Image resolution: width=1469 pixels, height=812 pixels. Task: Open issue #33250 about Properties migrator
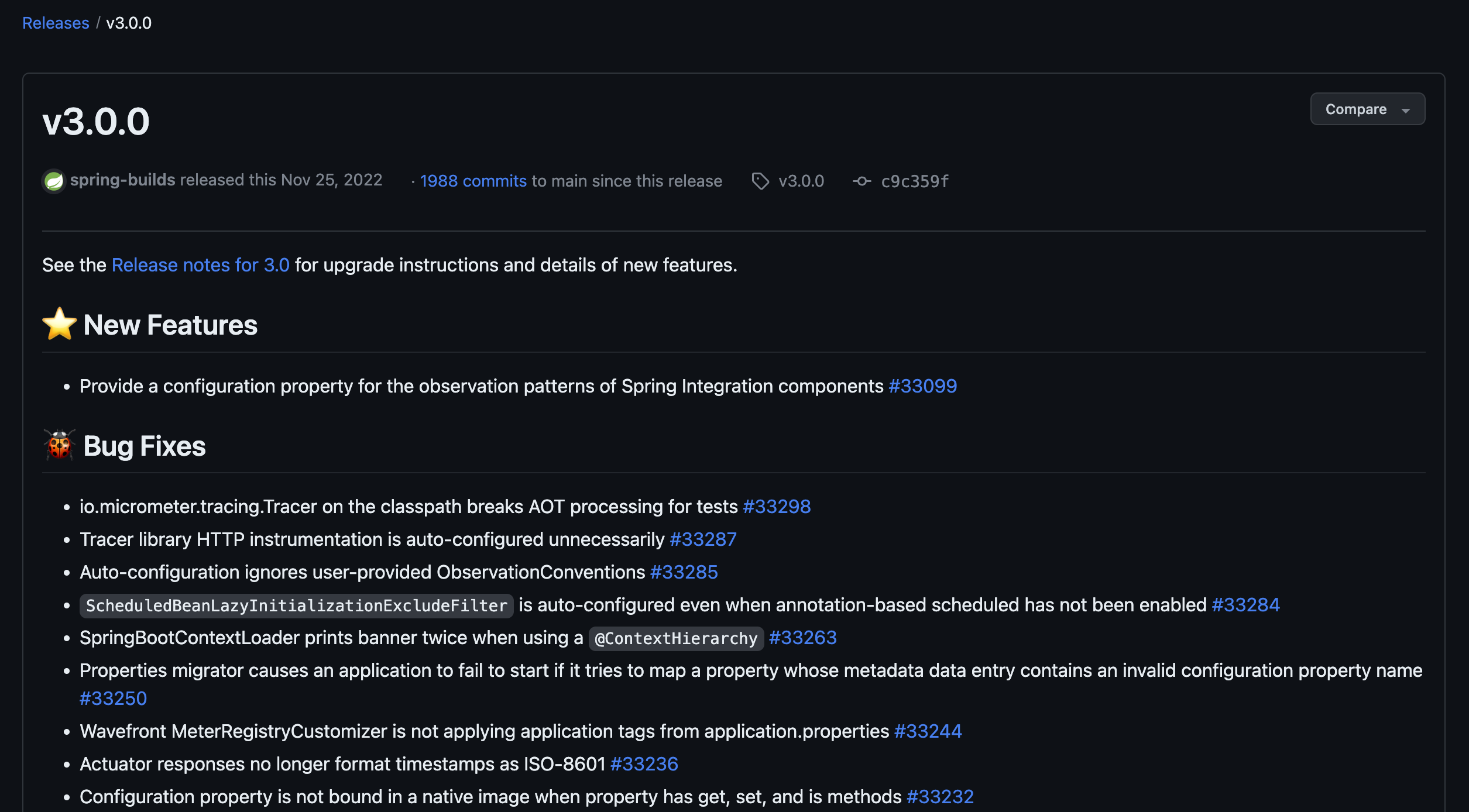point(113,699)
